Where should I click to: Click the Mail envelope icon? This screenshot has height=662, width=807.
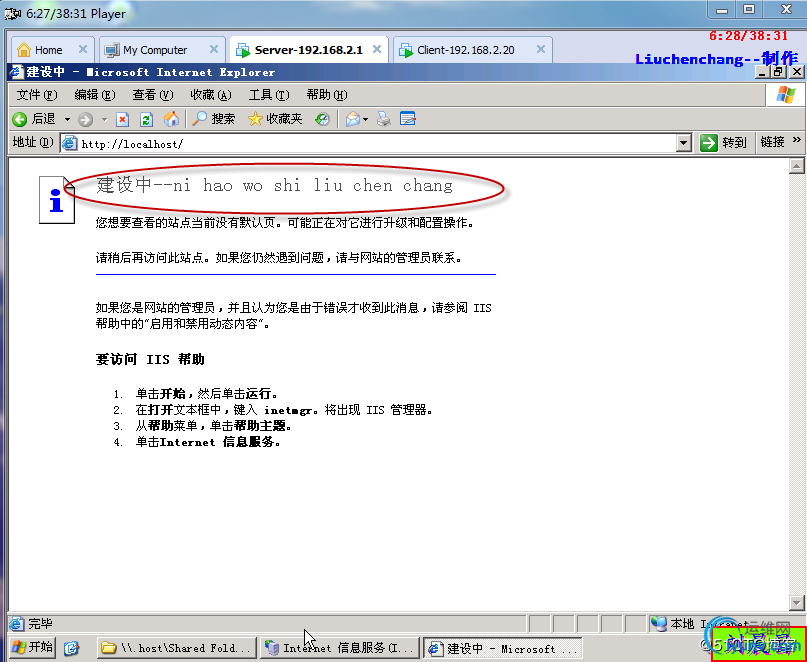(353, 119)
